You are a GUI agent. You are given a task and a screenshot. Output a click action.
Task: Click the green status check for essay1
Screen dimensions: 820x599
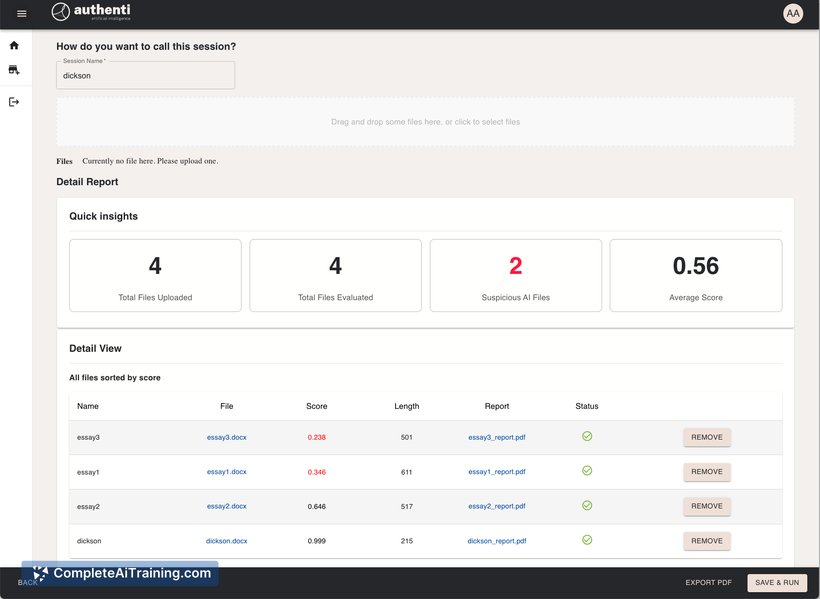coord(587,471)
